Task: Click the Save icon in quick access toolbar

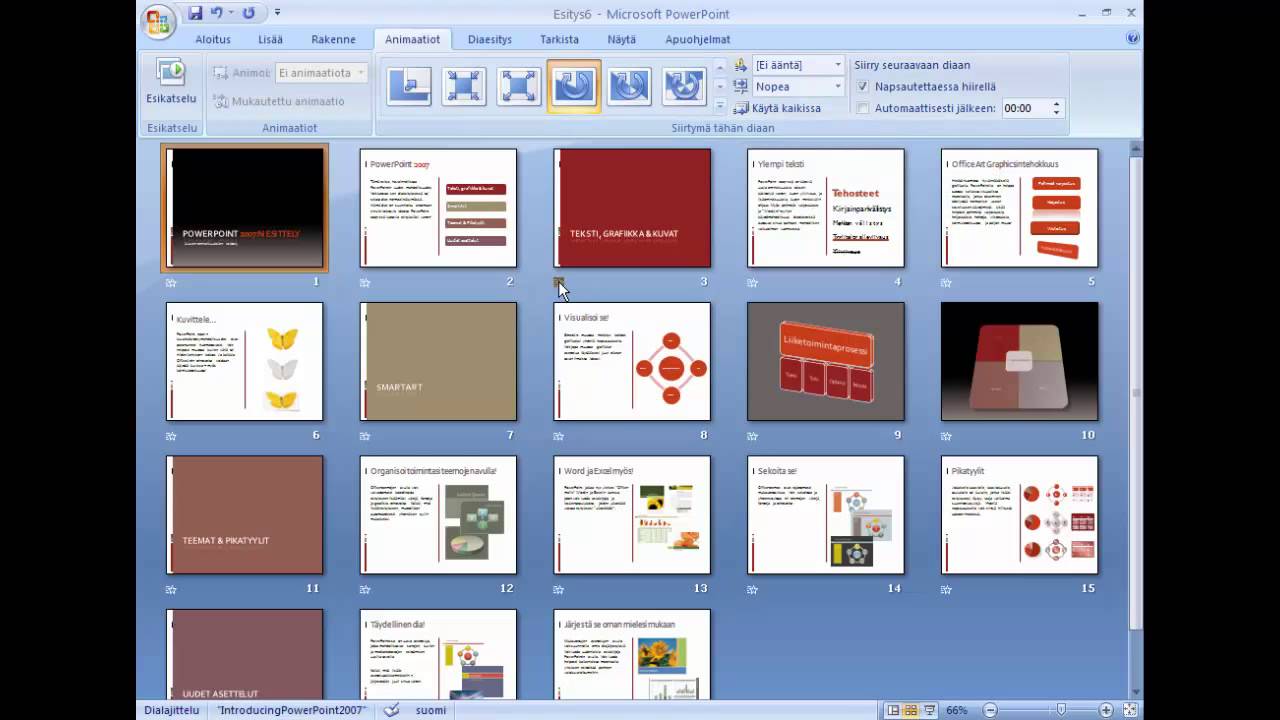Action: click(195, 13)
